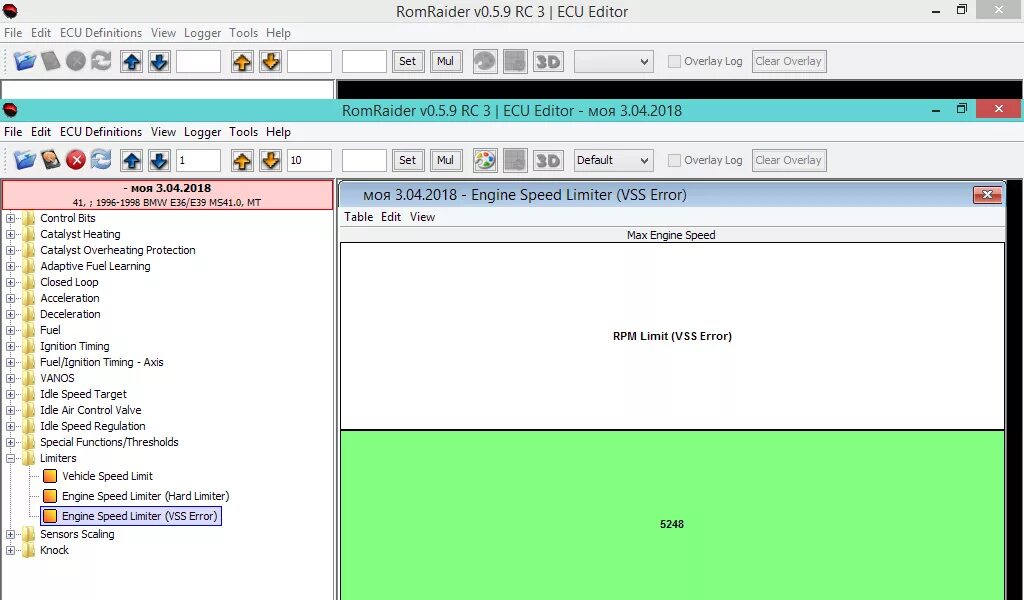Screen dimensions: 1024x600
Task: Click greyed refresh icon in background window toolbar
Action: [x=101, y=61]
